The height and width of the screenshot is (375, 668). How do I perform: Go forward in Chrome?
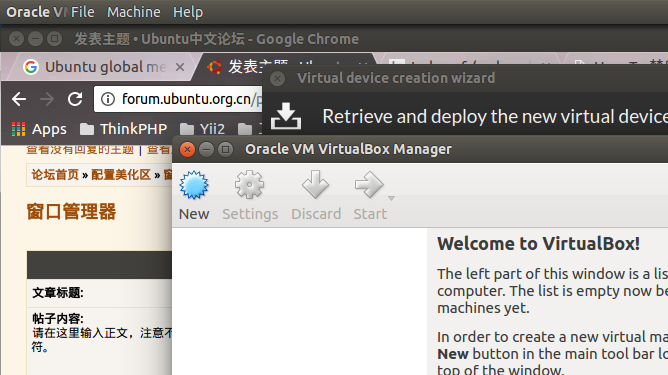point(47,99)
